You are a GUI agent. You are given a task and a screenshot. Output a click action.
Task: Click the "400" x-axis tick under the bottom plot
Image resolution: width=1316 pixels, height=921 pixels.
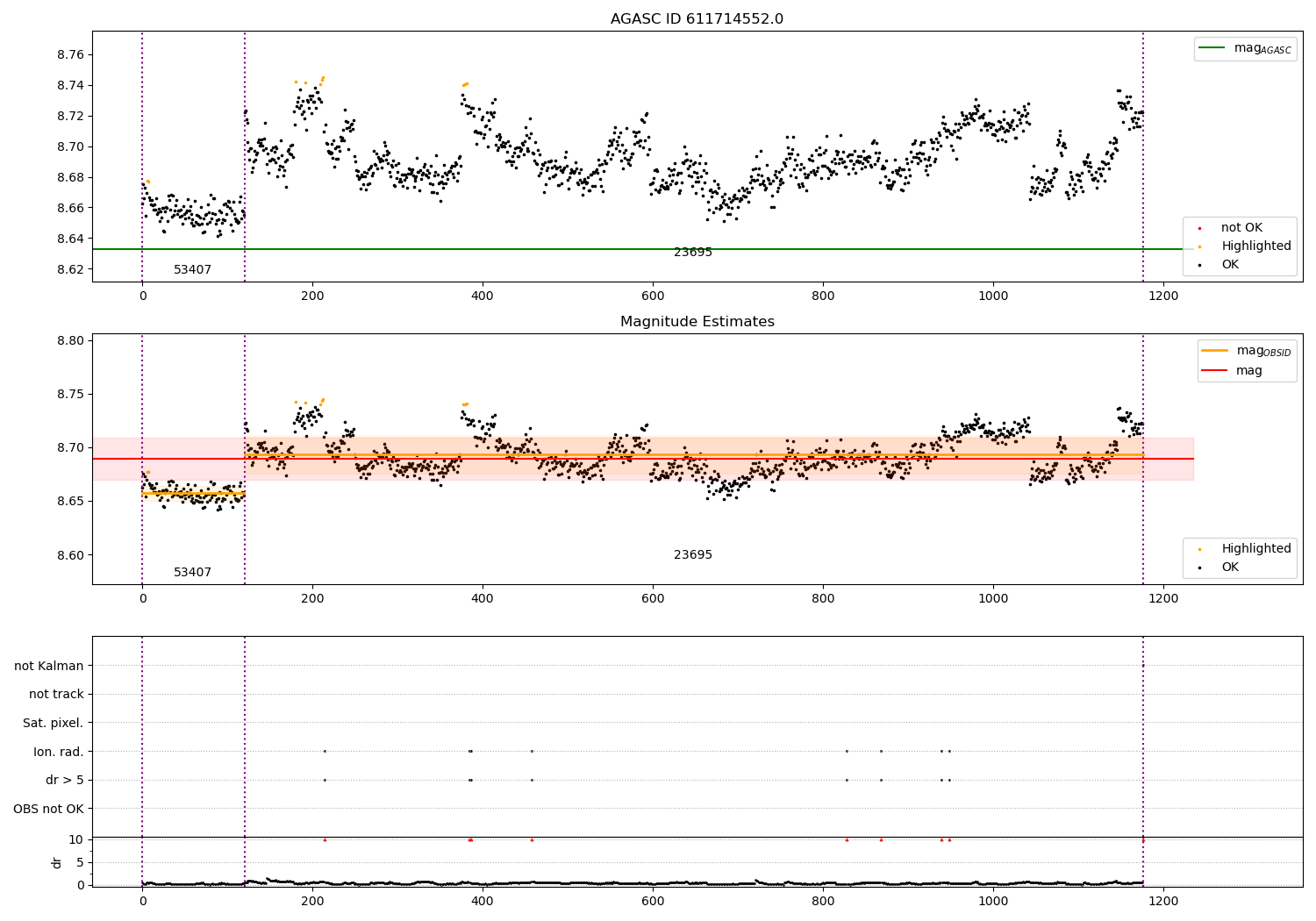coord(483,901)
